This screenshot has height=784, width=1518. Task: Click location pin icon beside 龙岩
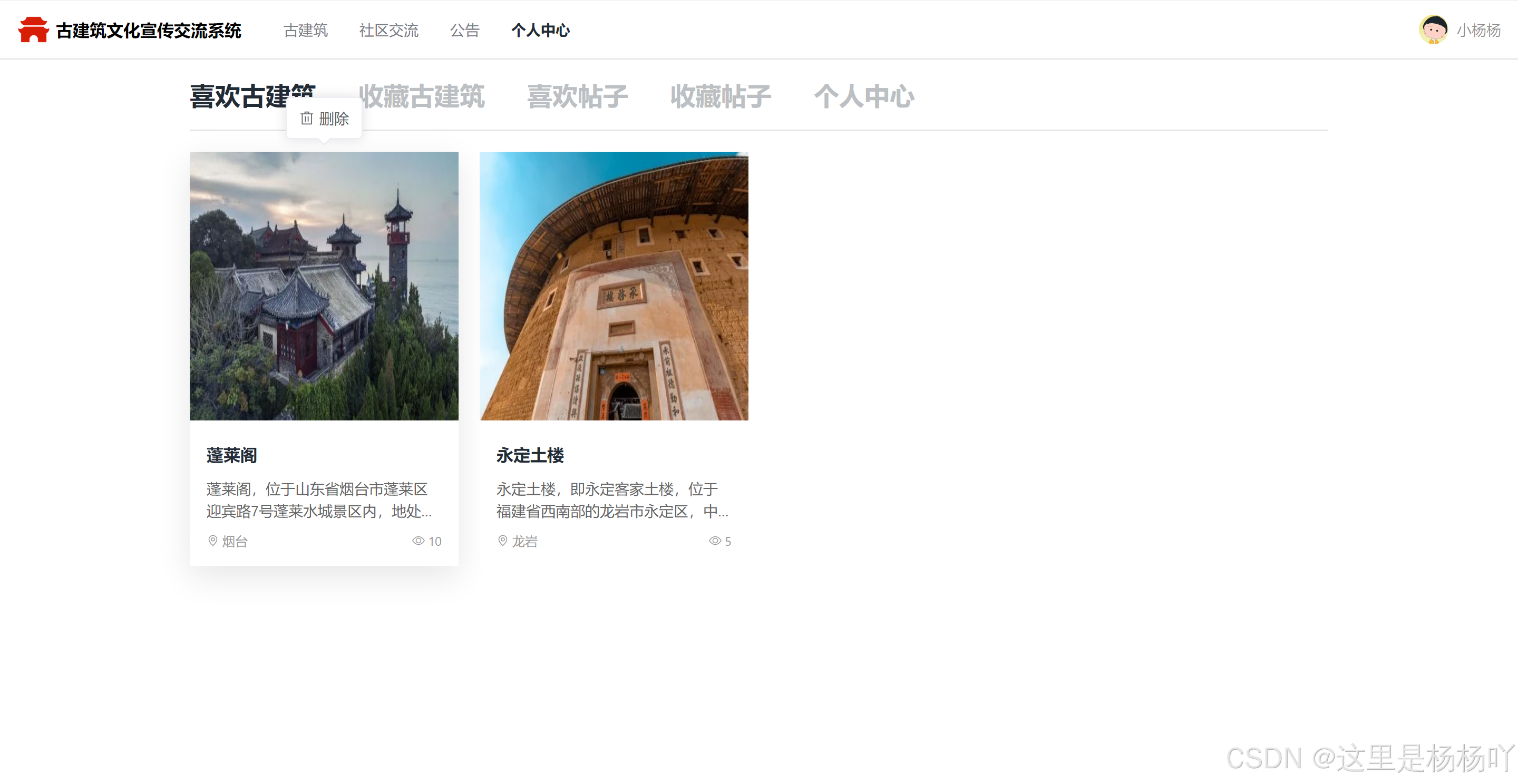503,541
